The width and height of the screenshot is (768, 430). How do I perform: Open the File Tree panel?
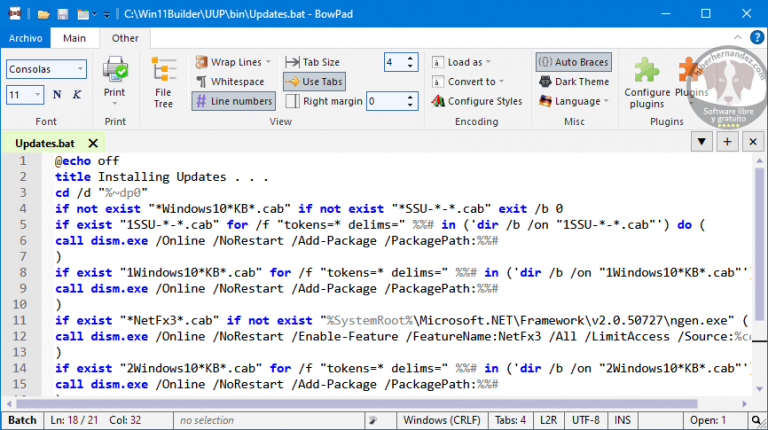tap(163, 82)
